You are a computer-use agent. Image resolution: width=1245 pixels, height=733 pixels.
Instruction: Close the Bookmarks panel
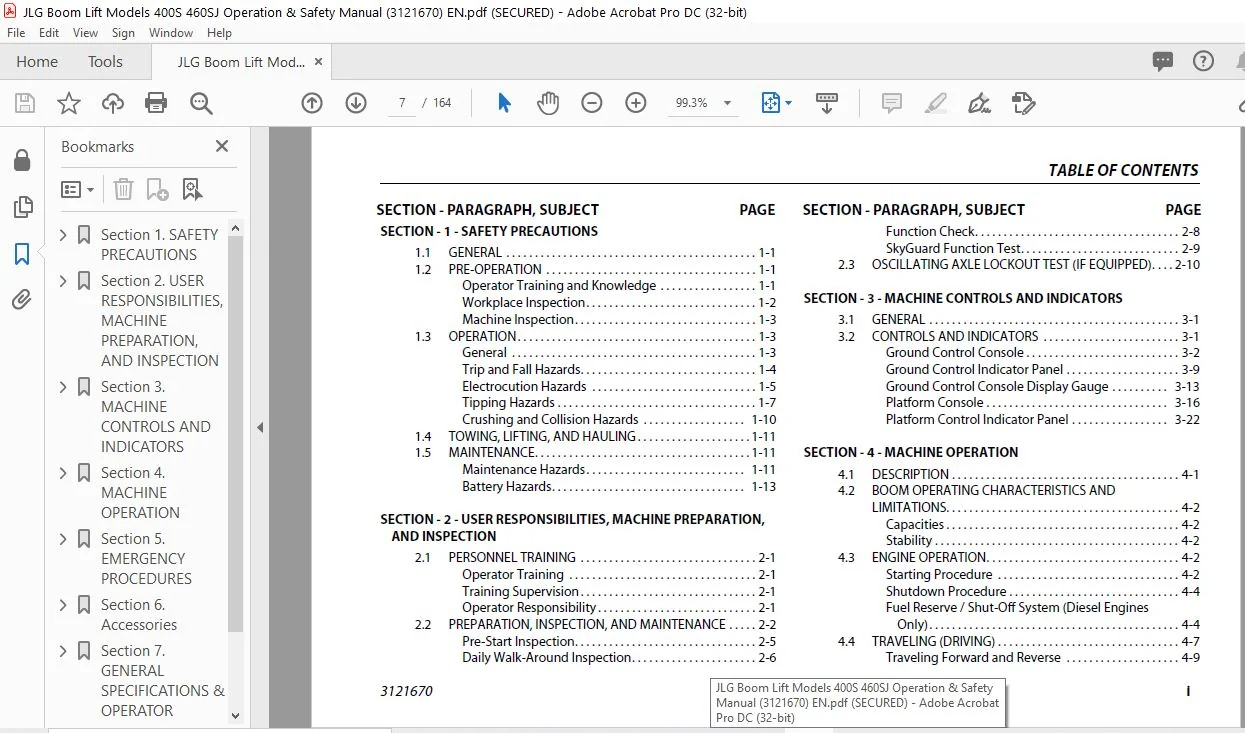tap(222, 146)
